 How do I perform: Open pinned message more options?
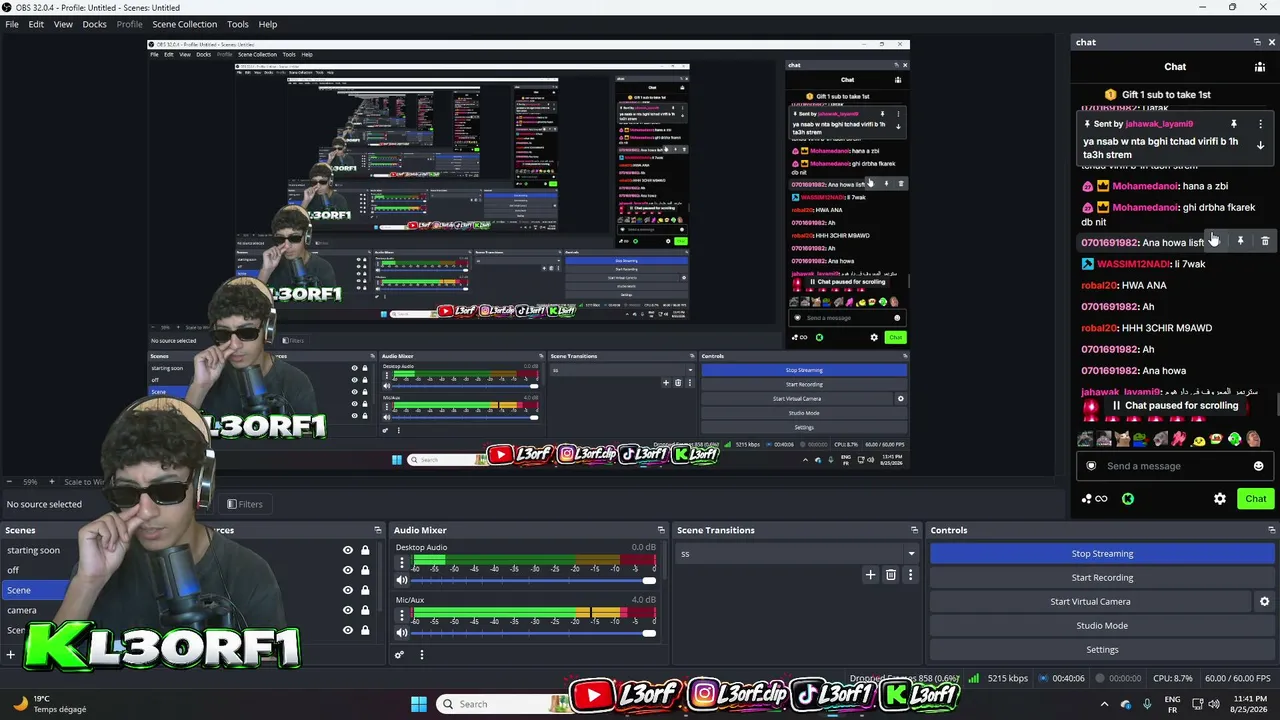[1260, 124]
